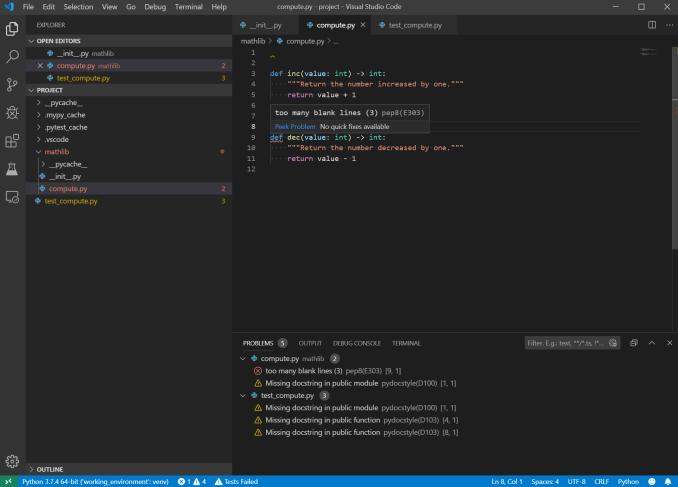Viewport: 678px width, 487px height.
Task: Collapse all problems in the panel
Action: [634, 343]
